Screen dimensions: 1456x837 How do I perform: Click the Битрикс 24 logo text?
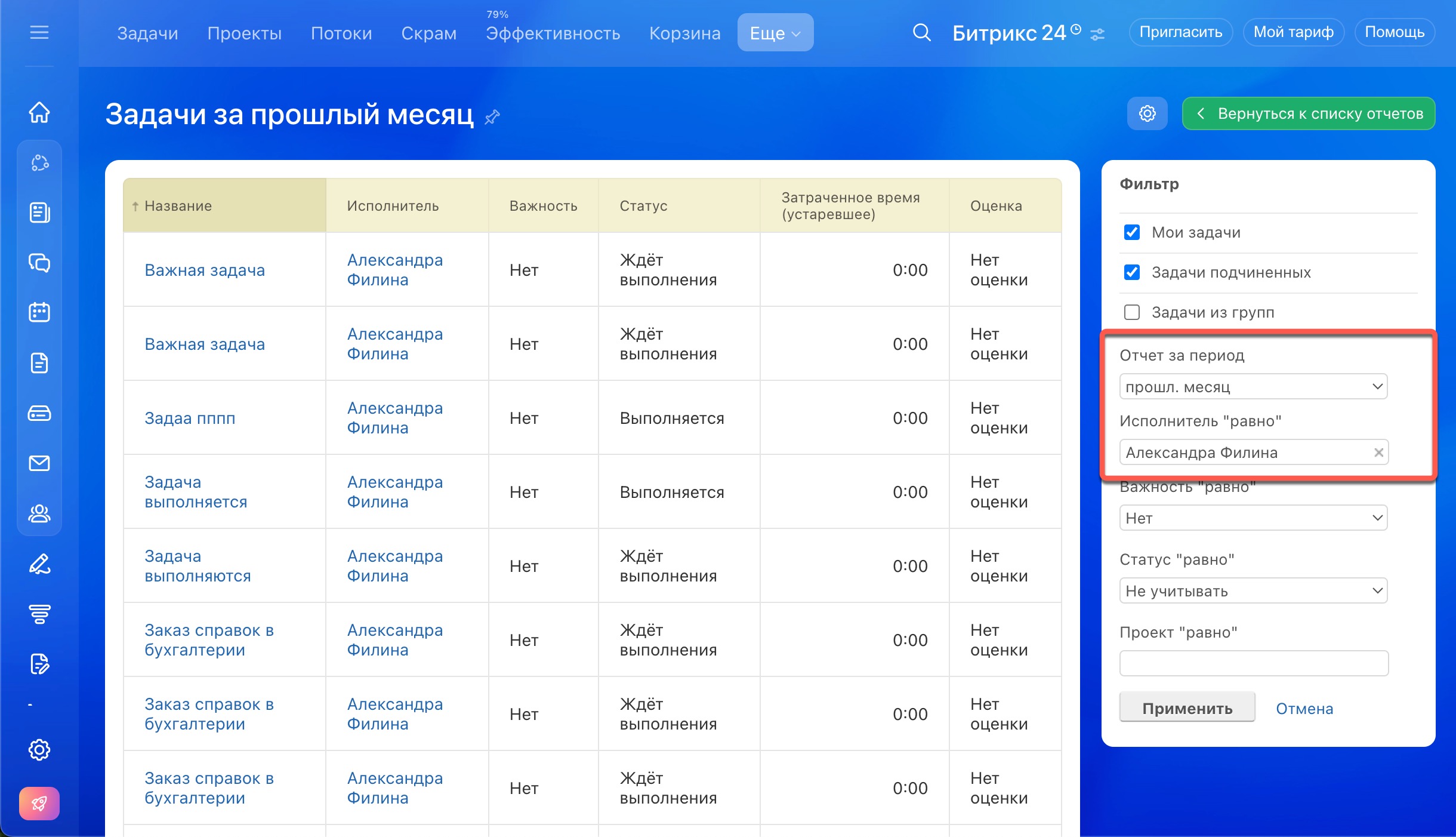(x=1008, y=33)
